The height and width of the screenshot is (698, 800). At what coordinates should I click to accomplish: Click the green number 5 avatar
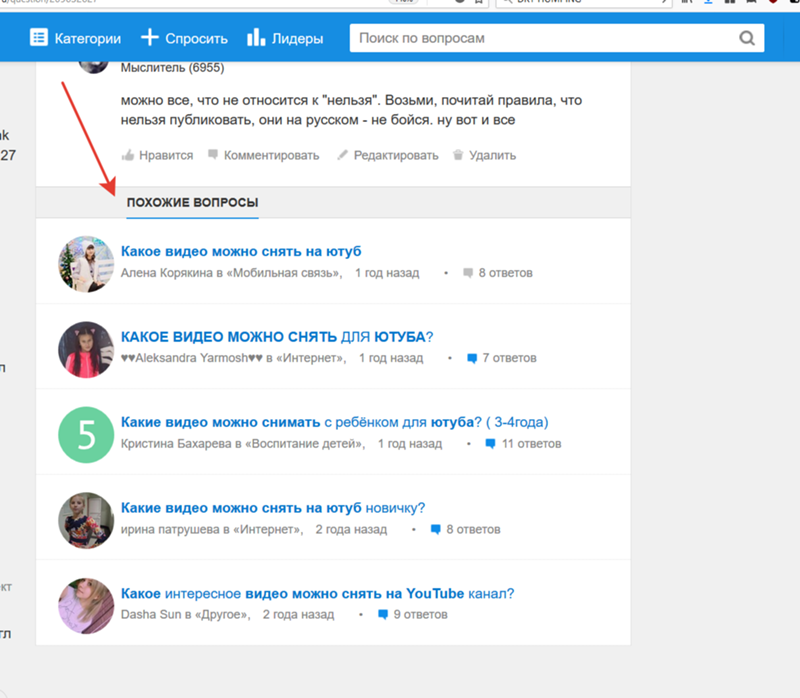(x=86, y=435)
